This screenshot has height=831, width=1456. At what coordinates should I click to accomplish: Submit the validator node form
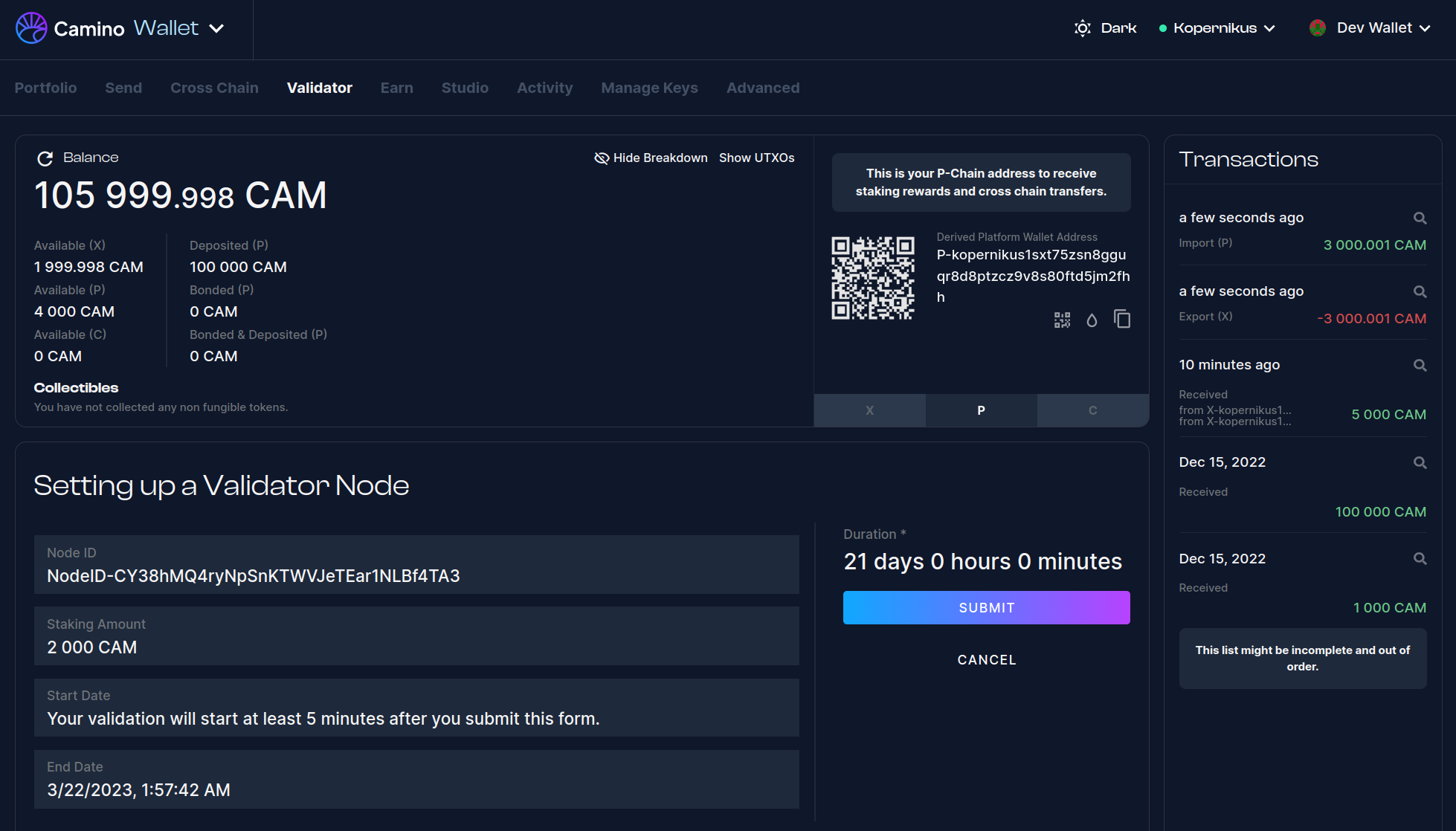click(986, 607)
